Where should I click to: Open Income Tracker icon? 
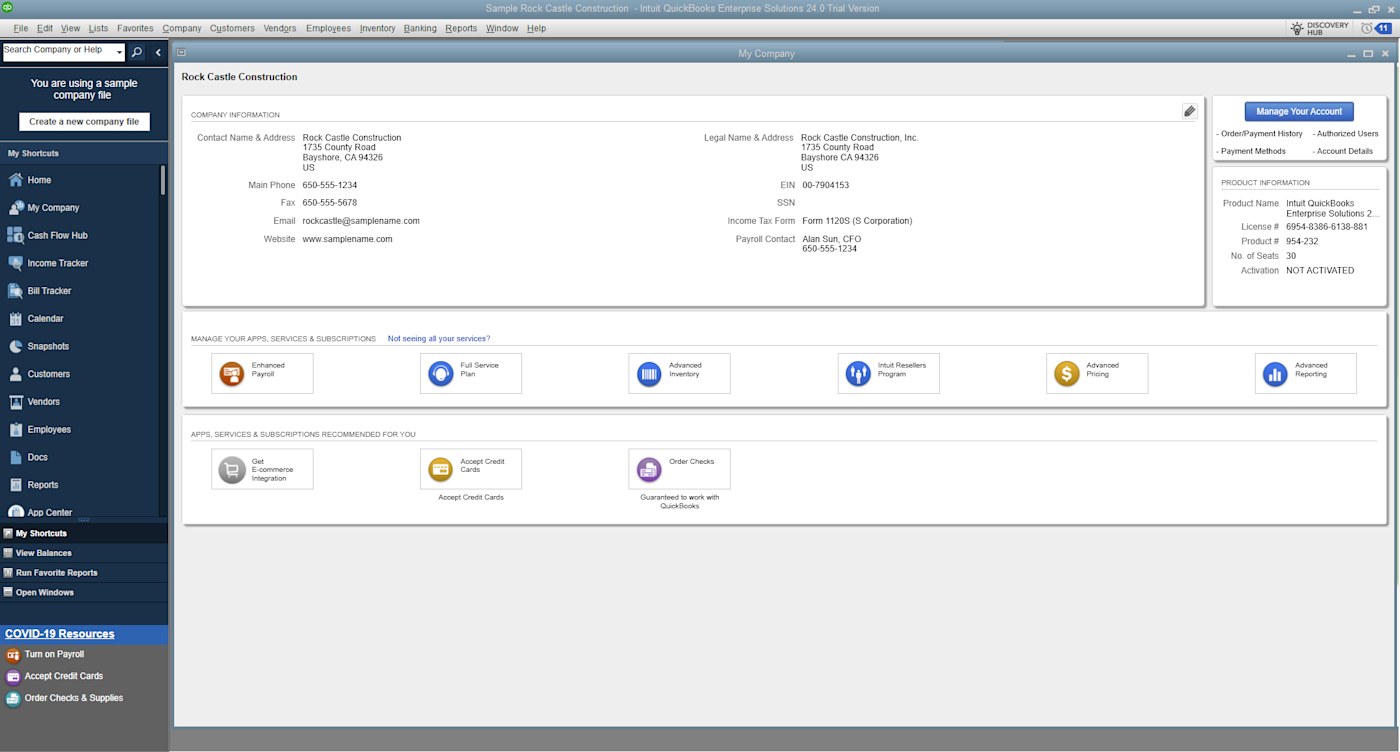coord(15,263)
